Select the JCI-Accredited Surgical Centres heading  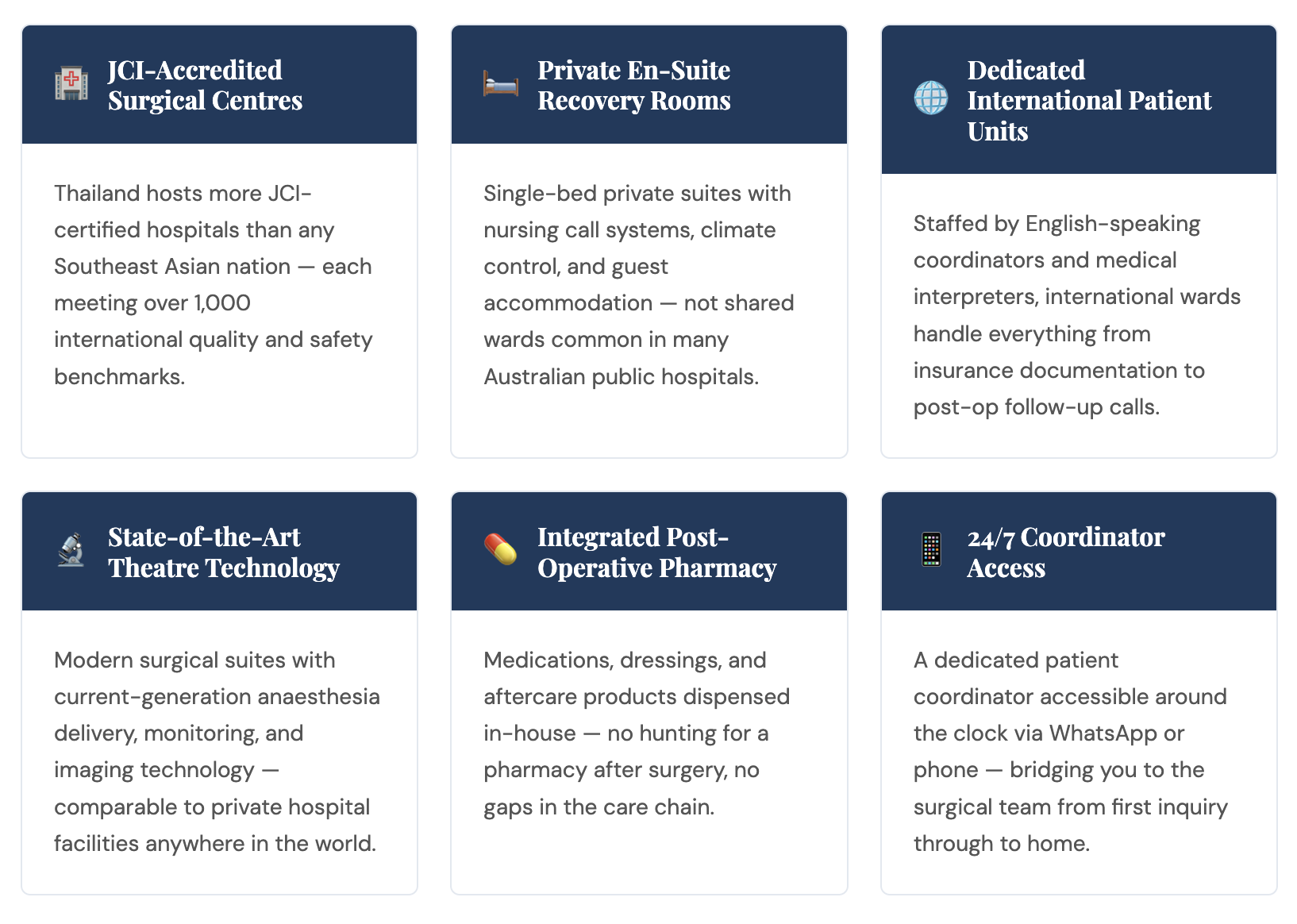(206, 85)
